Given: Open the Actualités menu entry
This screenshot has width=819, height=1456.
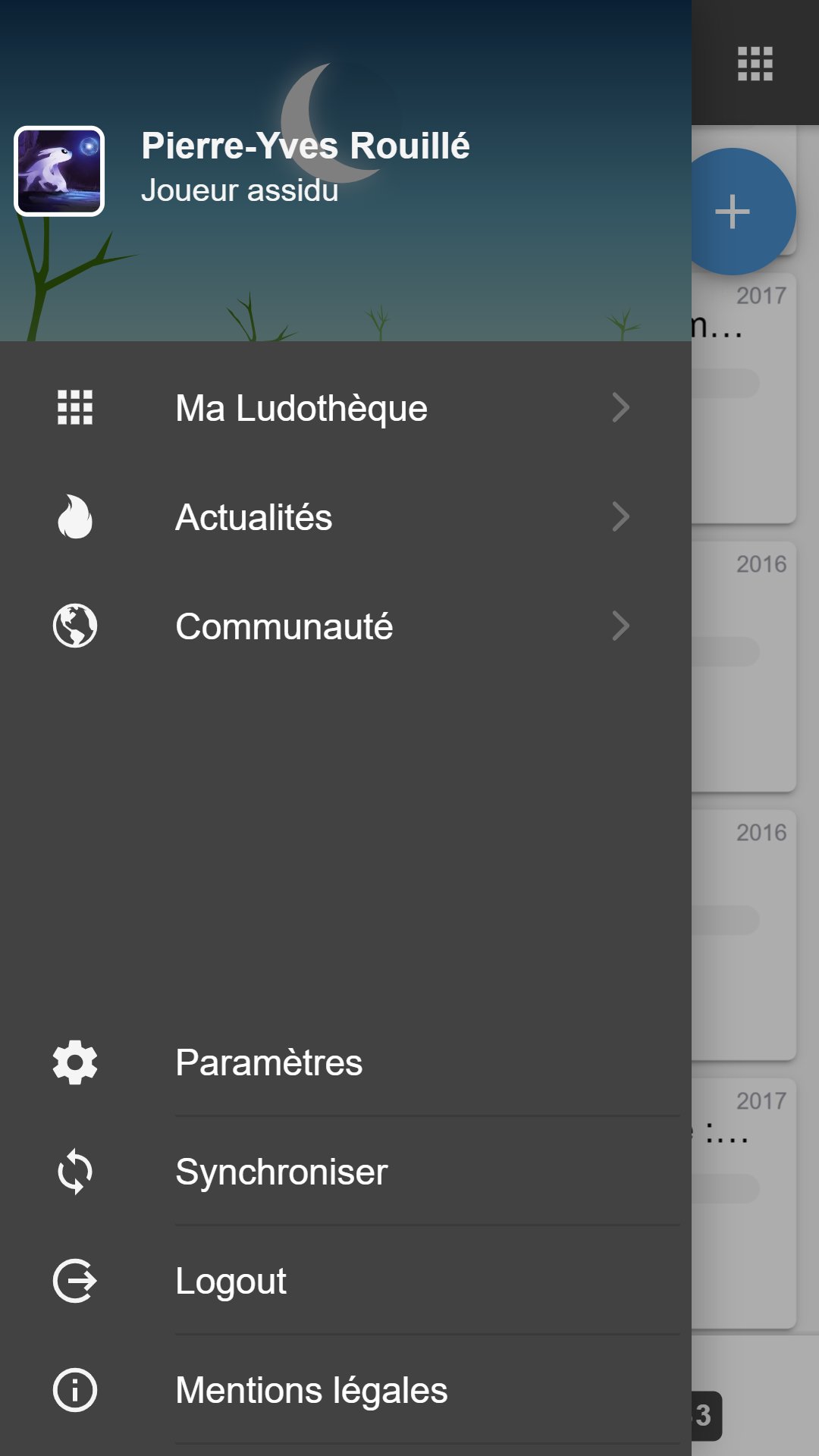Looking at the screenshot, I should pos(254,517).
